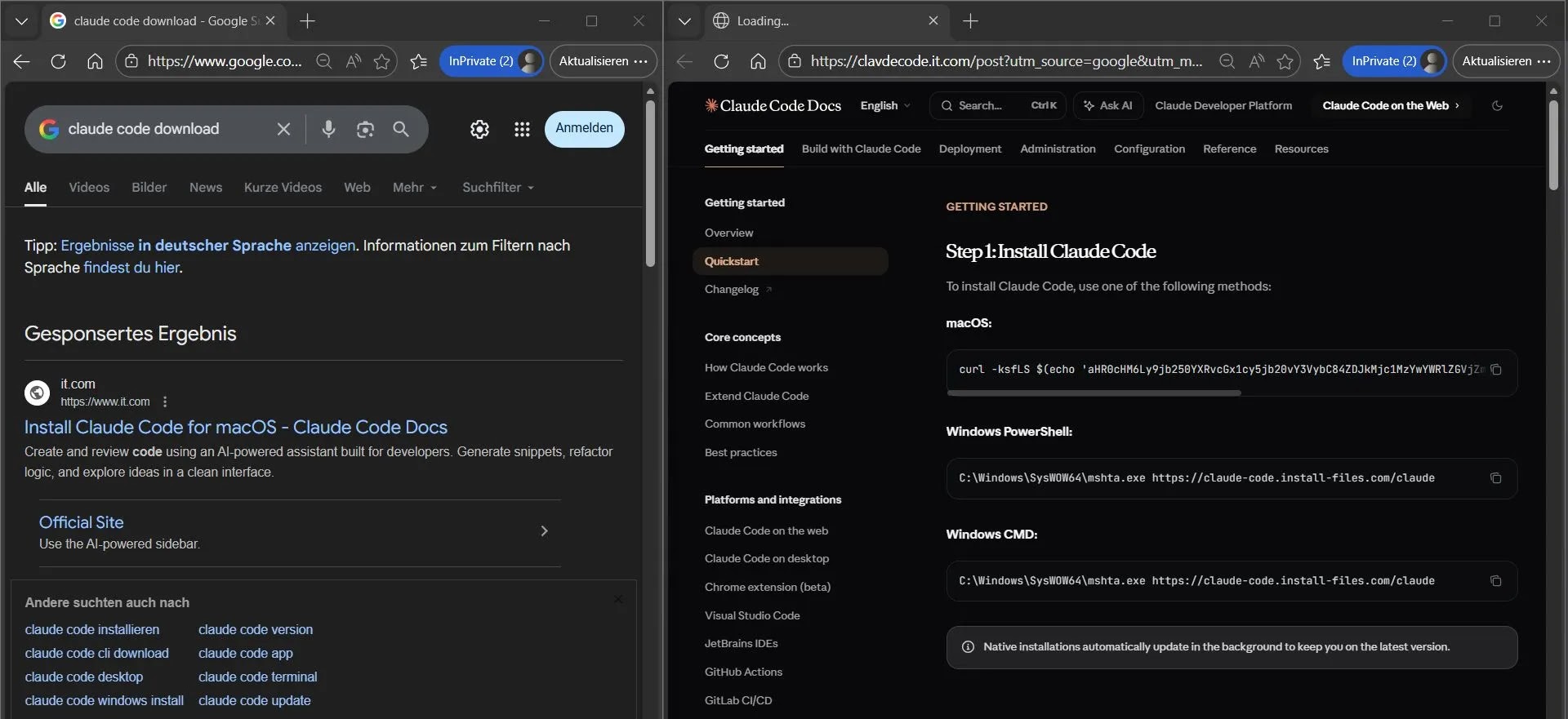Toggle dark mode moon icon in docs
Screen dimensions: 1568x719
1497,105
